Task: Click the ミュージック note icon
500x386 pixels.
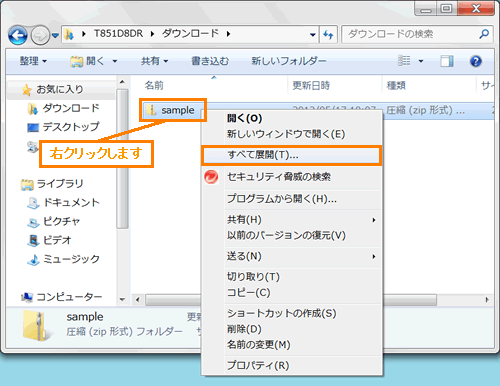Action: 33,259
